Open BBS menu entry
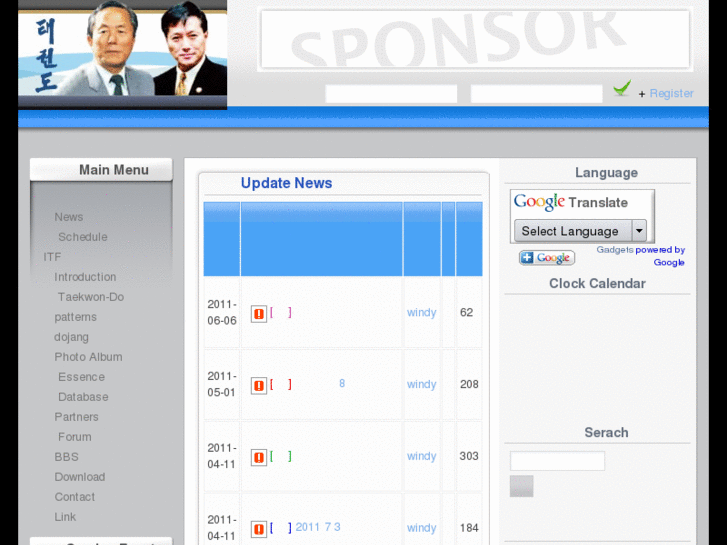727x545 pixels. [x=66, y=457]
